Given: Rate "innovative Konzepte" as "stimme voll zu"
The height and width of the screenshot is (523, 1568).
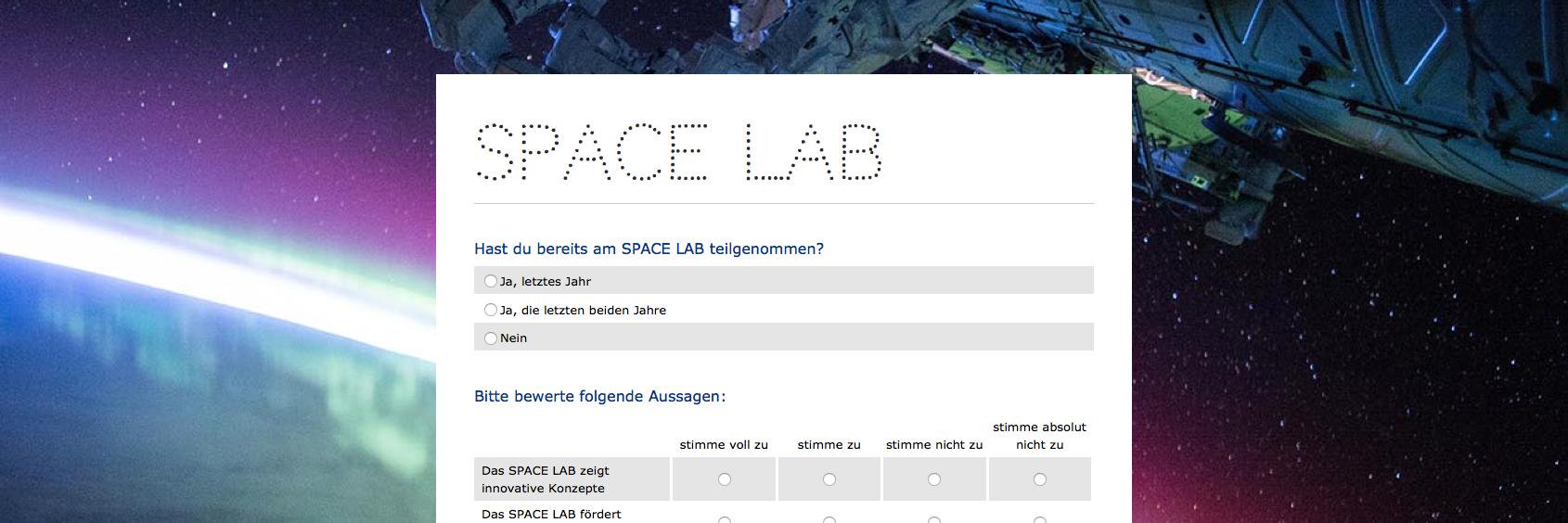Looking at the screenshot, I should [x=725, y=479].
